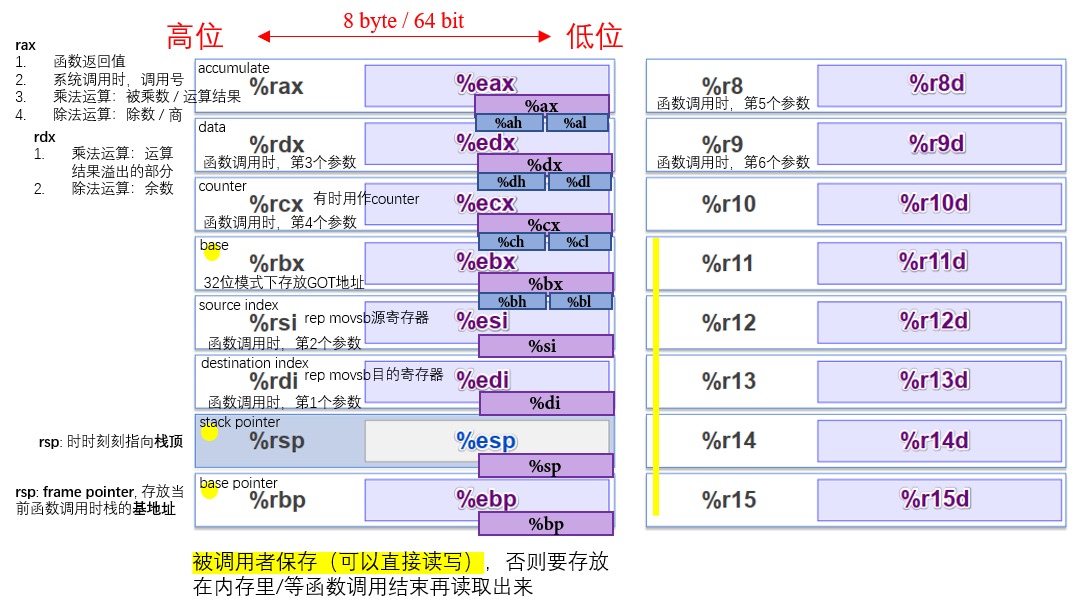Click the red 高位 label
The height and width of the screenshot is (612, 1091).
195,36
